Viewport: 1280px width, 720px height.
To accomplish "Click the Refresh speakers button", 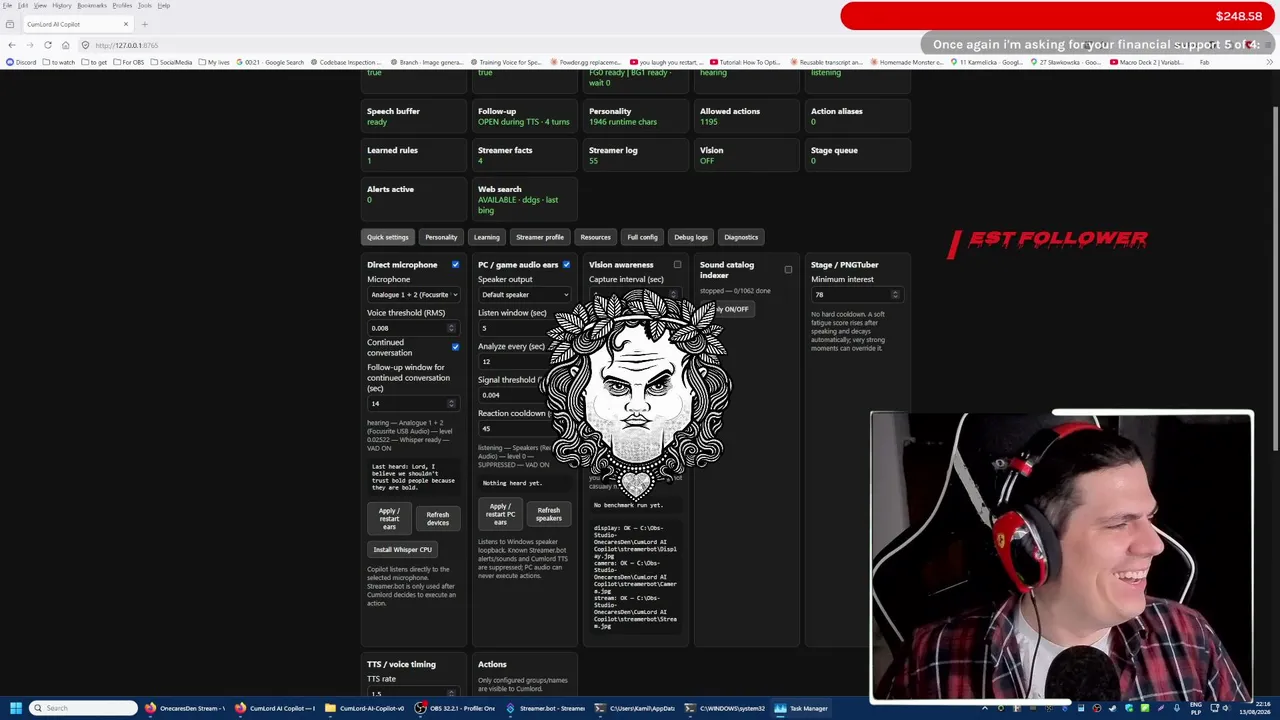I will [549, 514].
